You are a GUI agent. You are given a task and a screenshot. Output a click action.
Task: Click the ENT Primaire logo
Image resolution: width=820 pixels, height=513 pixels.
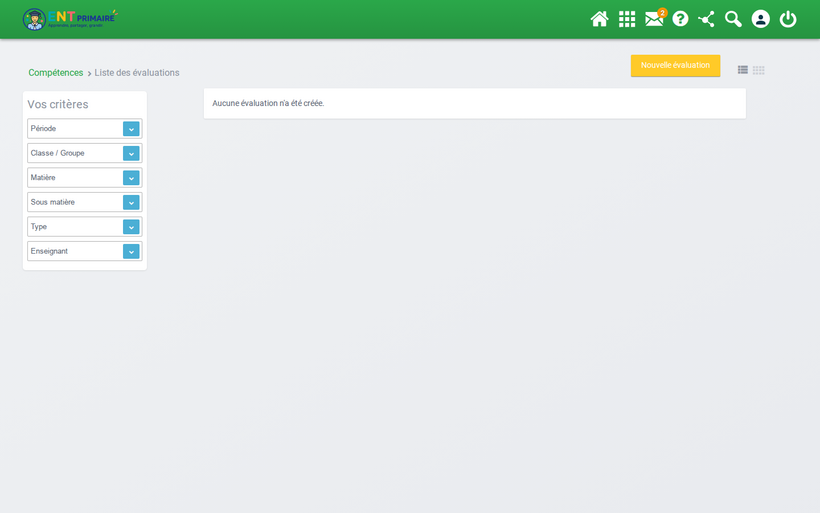point(70,19)
